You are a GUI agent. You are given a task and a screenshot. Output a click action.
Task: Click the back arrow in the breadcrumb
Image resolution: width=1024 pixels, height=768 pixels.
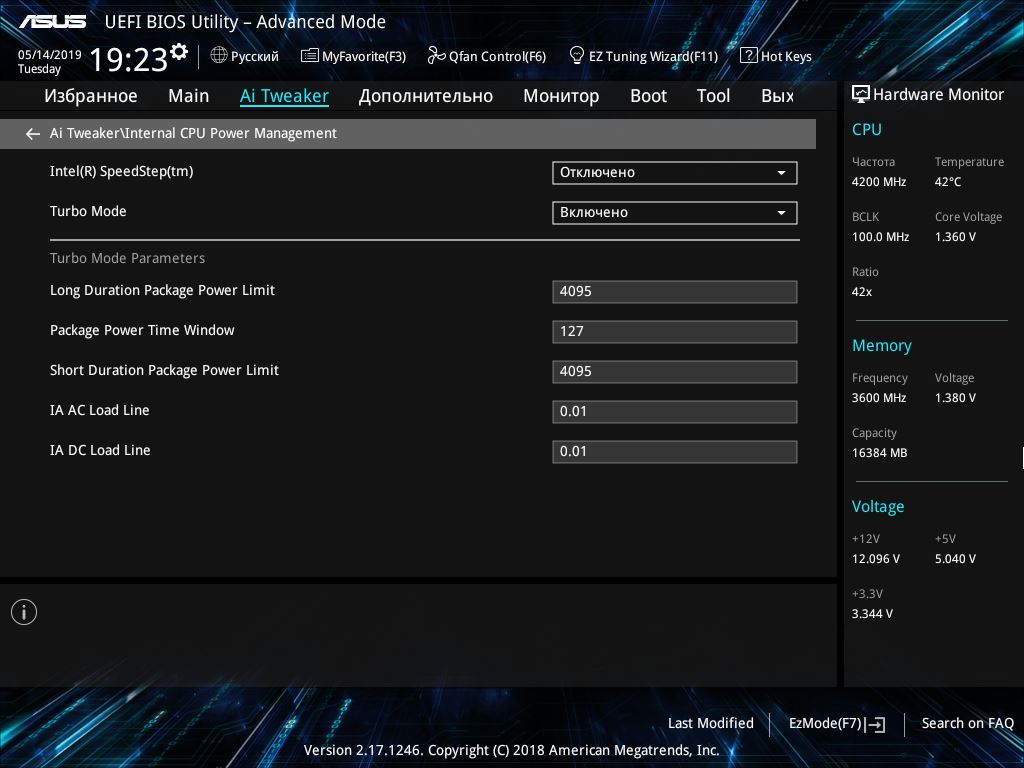point(33,134)
